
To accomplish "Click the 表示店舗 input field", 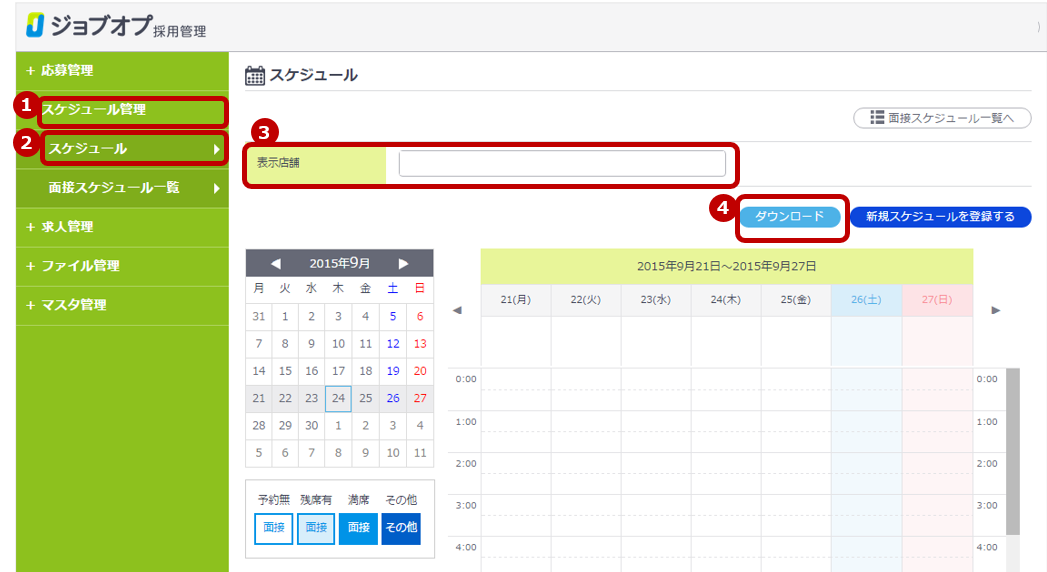I will pos(562,164).
